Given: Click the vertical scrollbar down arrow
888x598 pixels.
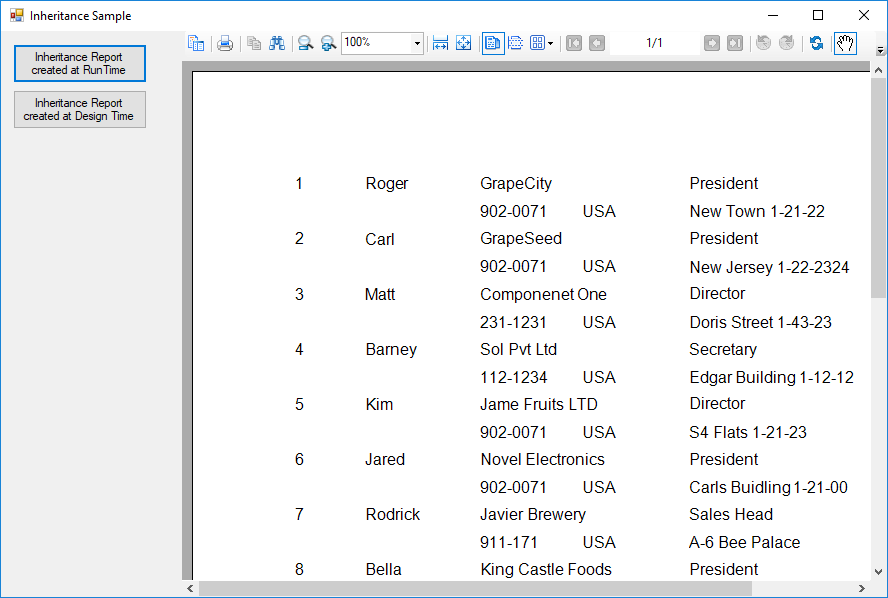Looking at the screenshot, I should click(x=878, y=572).
